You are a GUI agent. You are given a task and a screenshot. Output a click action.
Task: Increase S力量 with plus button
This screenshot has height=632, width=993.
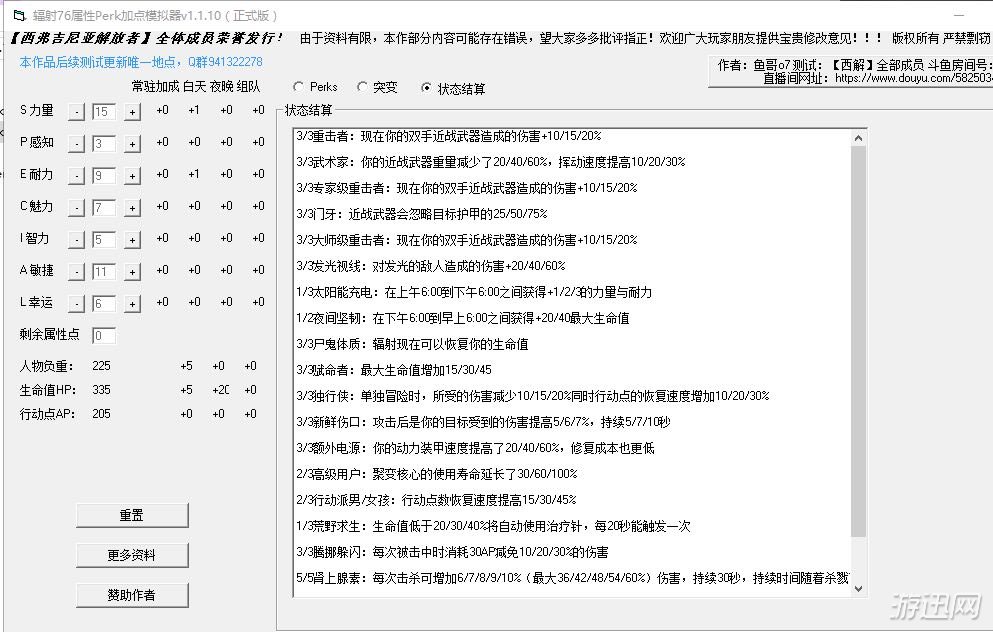coord(132,112)
